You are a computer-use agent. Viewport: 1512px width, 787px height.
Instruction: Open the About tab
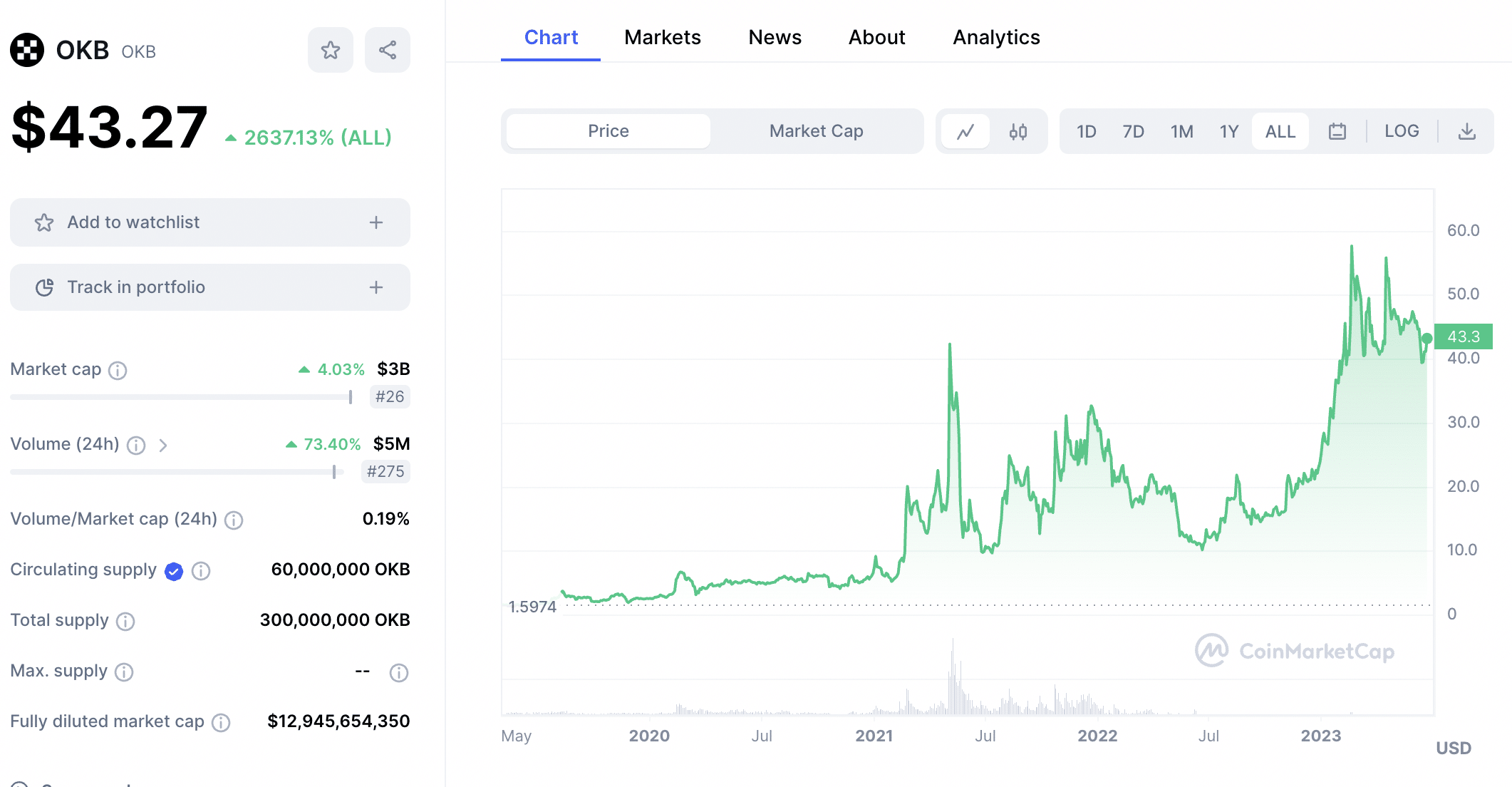coord(877,37)
